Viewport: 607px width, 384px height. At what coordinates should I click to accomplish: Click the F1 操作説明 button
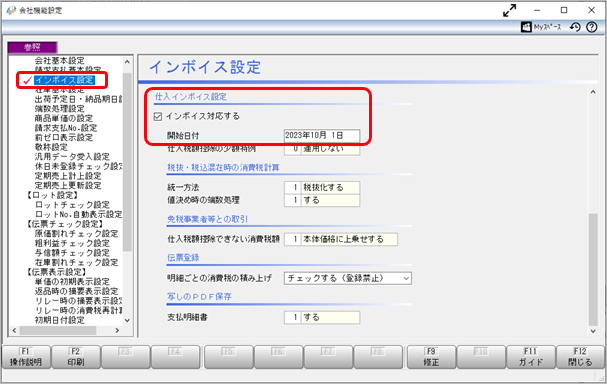[x=26, y=357]
